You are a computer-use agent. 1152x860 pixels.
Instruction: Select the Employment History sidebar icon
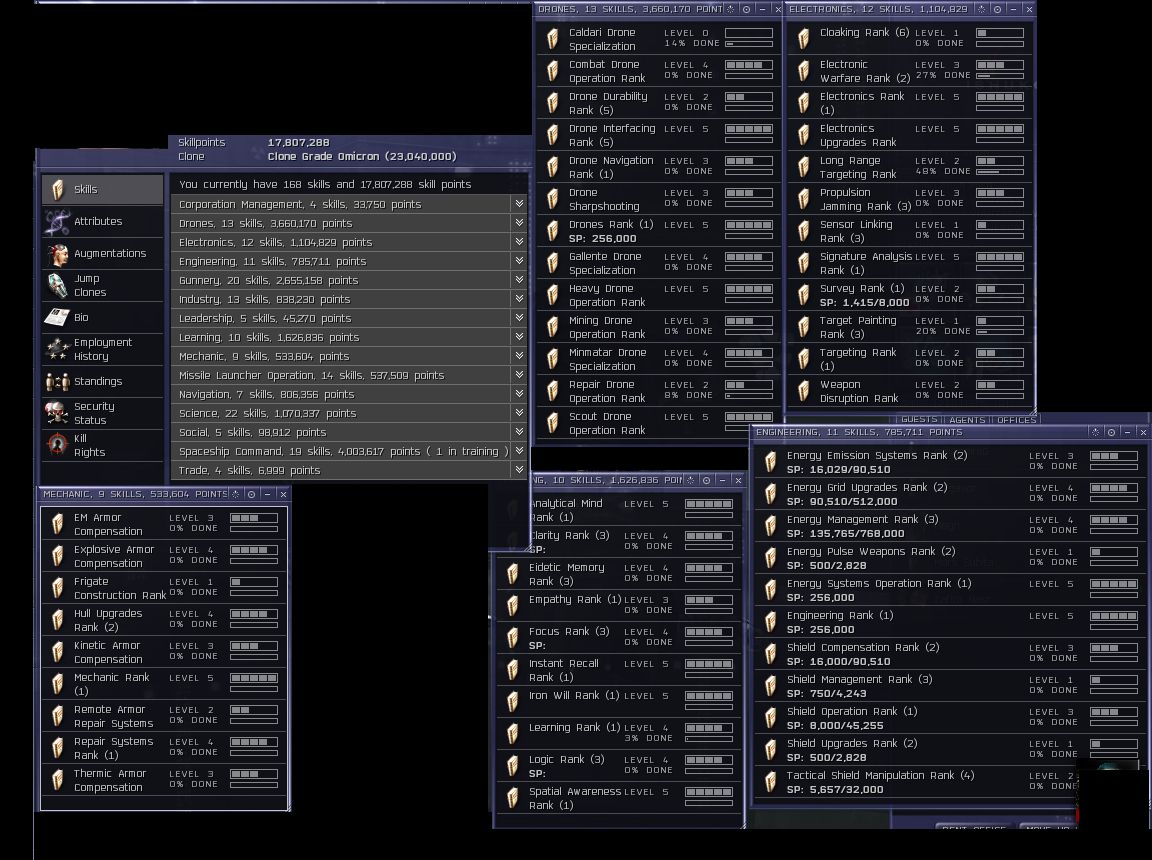pyautogui.click(x=57, y=349)
